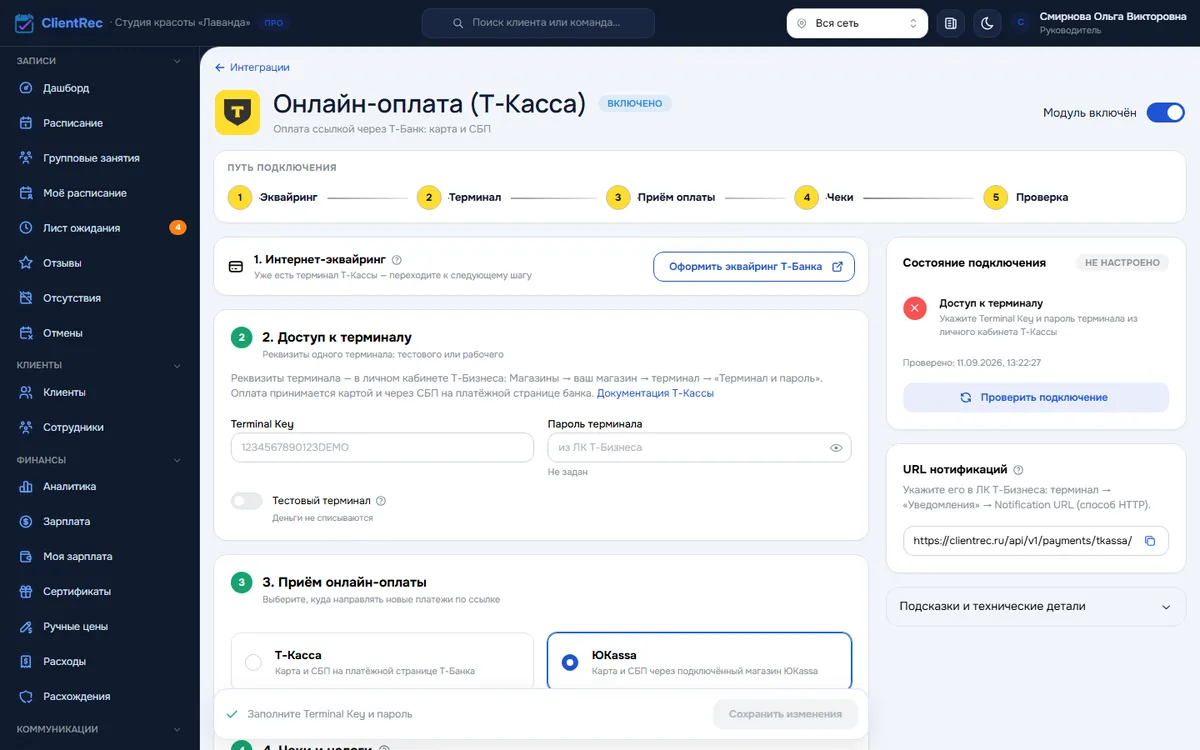Collapse the КЛИЕНТЫ sidebar group
This screenshot has height=750, width=1200.
(177, 365)
